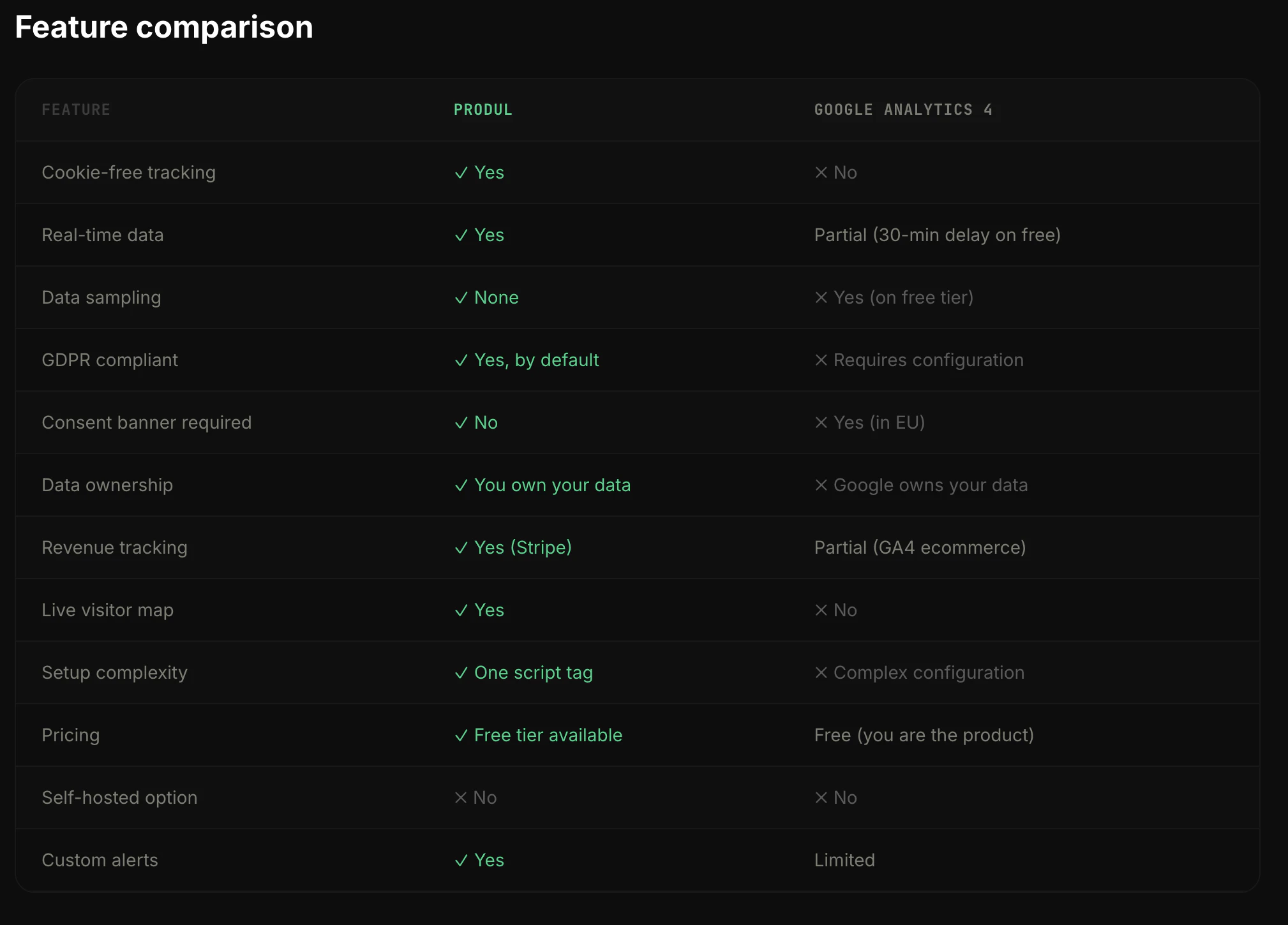Select the GOOGLE ANALYTICS 4 column header

902,110
